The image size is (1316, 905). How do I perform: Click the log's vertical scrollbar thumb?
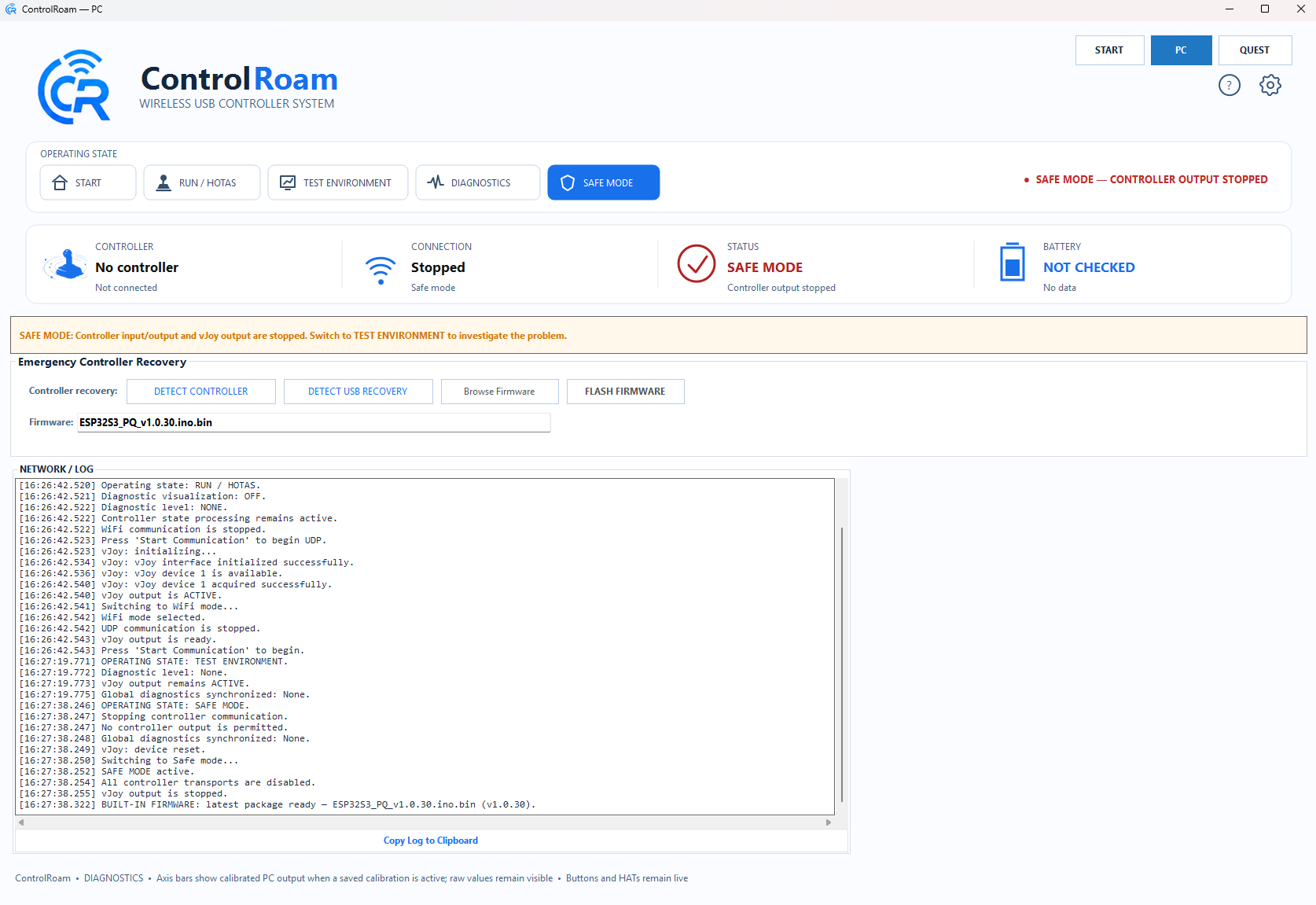pyautogui.click(x=841, y=664)
